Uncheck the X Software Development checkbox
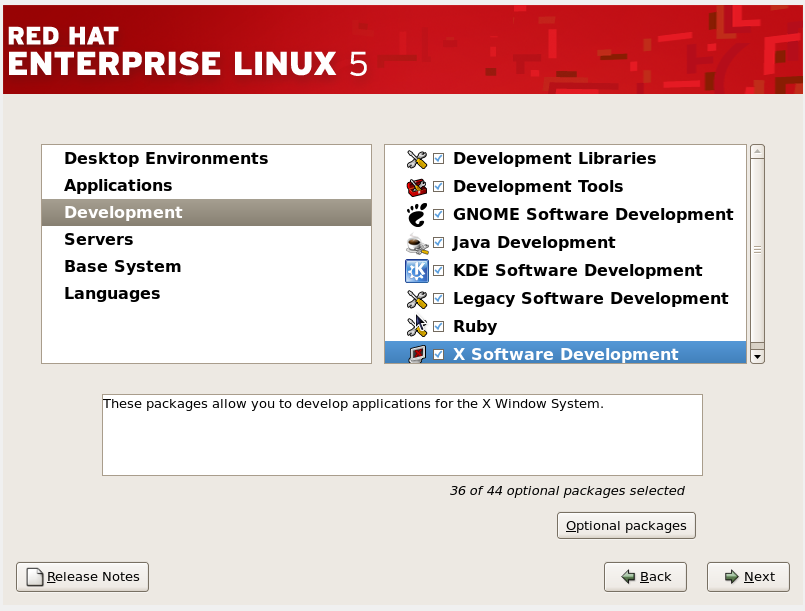The image size is (805, 611). pyautogui.click(x=438, y=354)
